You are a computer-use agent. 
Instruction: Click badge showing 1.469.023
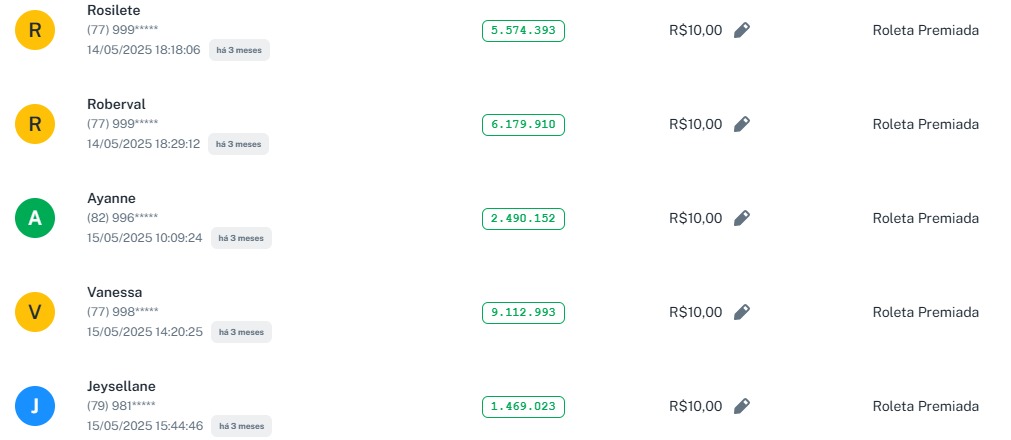point(523,406)
